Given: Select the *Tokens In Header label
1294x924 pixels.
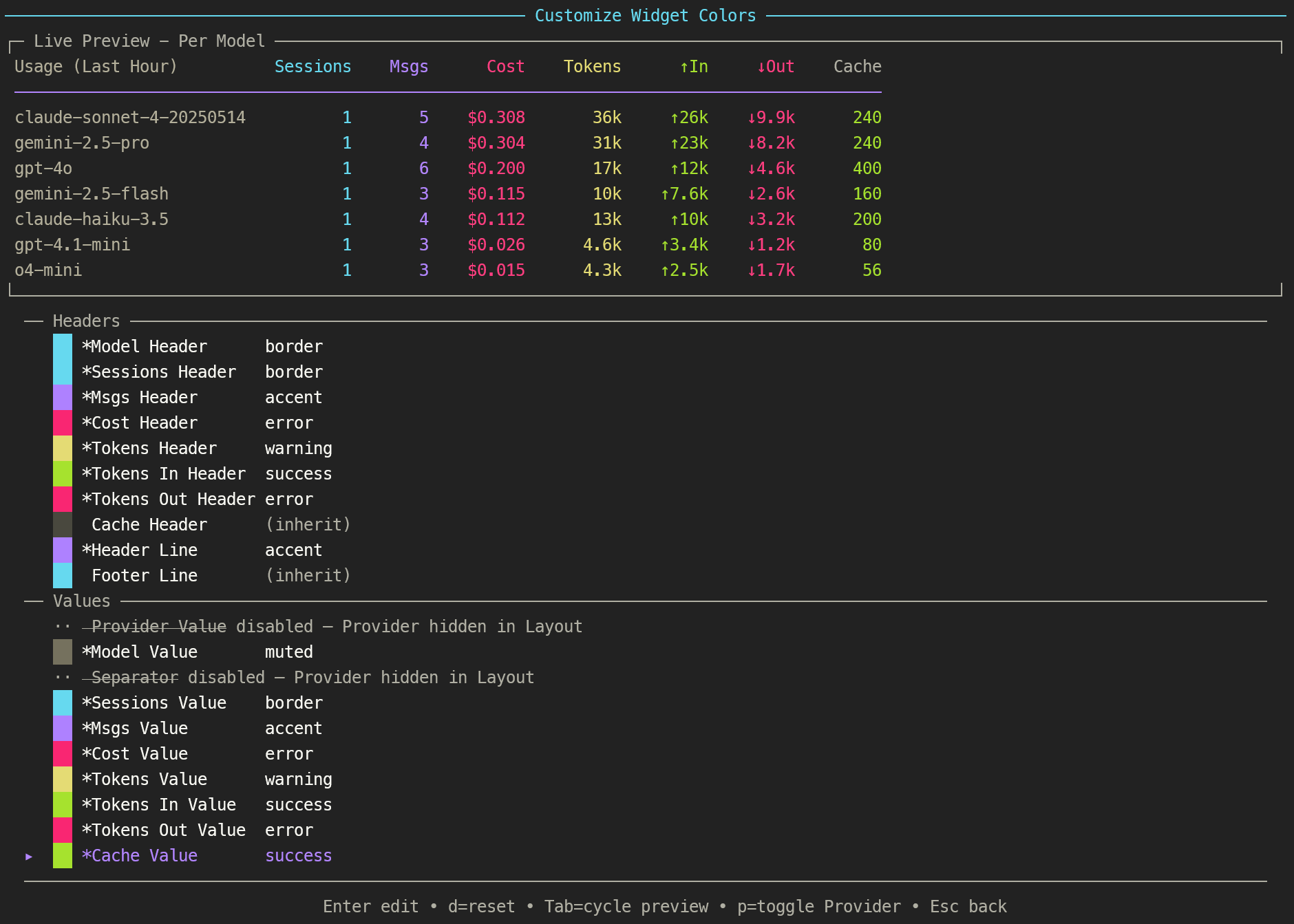Looking at the screenshot, I should (x=164, y=474).
